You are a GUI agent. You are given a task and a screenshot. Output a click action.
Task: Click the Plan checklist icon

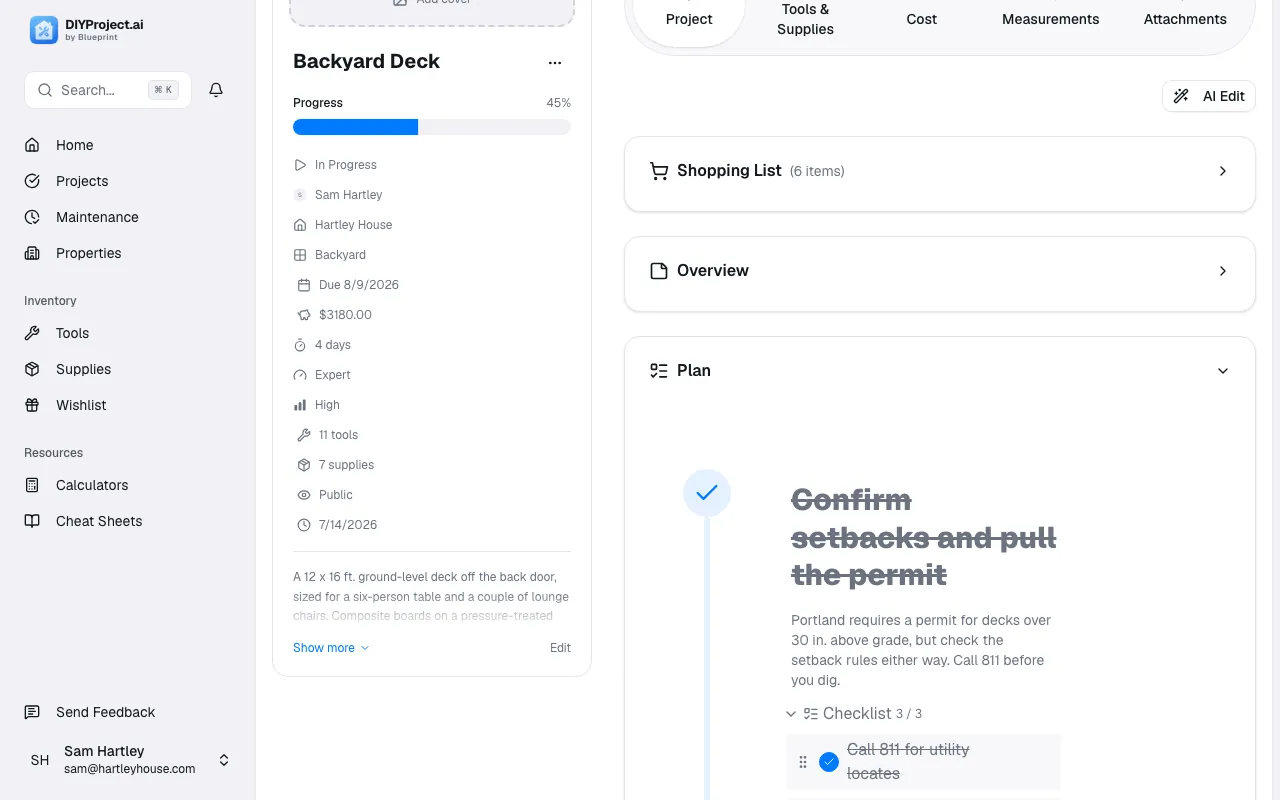tap(659, 371)
